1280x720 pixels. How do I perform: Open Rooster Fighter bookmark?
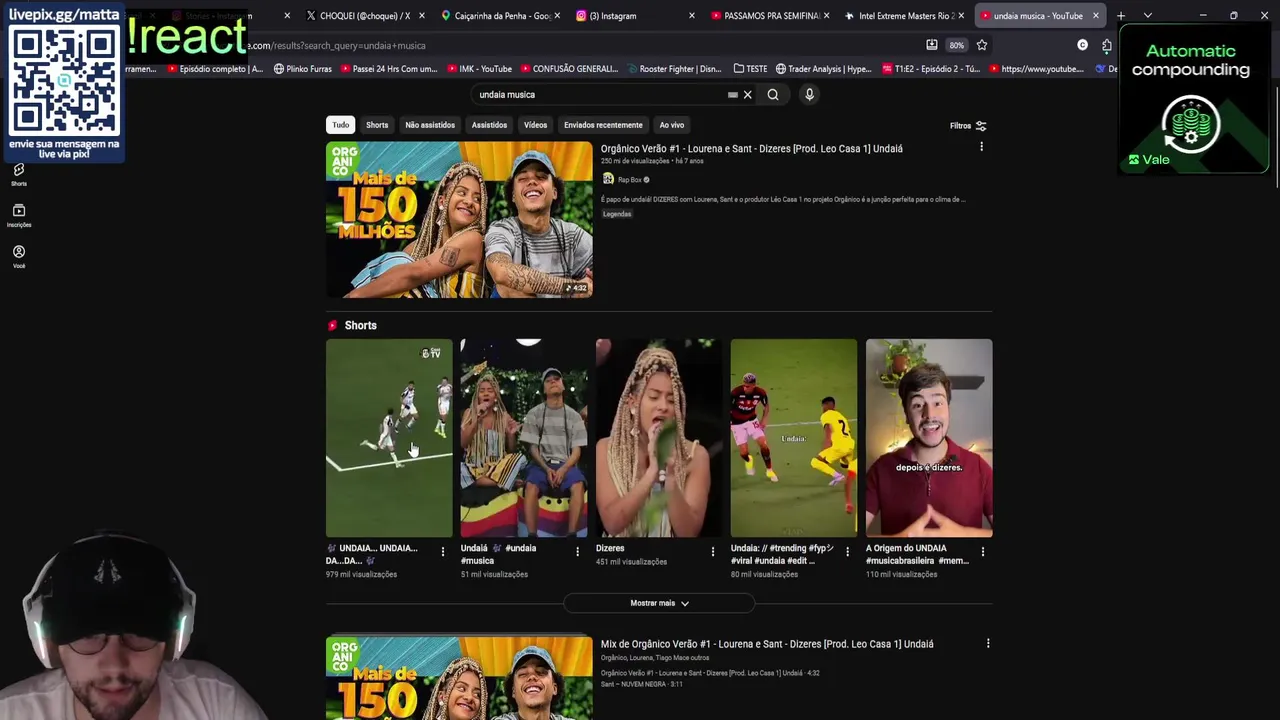point(674,69)
